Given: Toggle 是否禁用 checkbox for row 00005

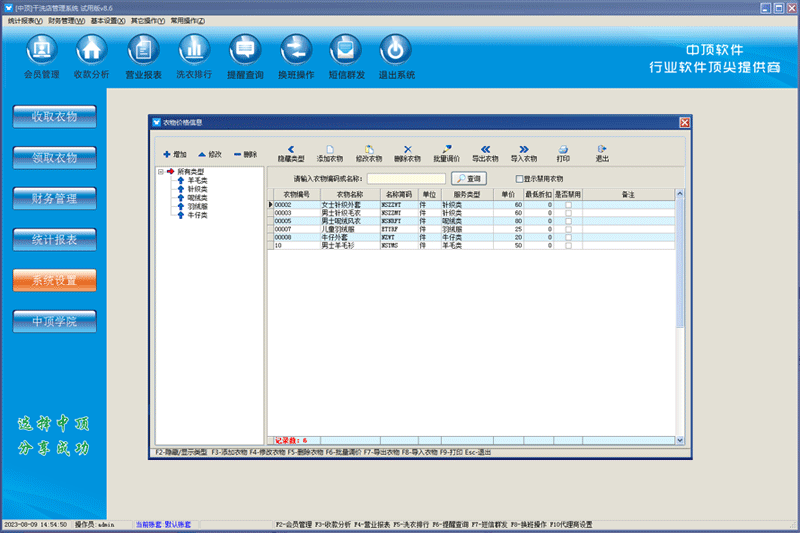Looking at the screenshot, I should pos(568,221).
